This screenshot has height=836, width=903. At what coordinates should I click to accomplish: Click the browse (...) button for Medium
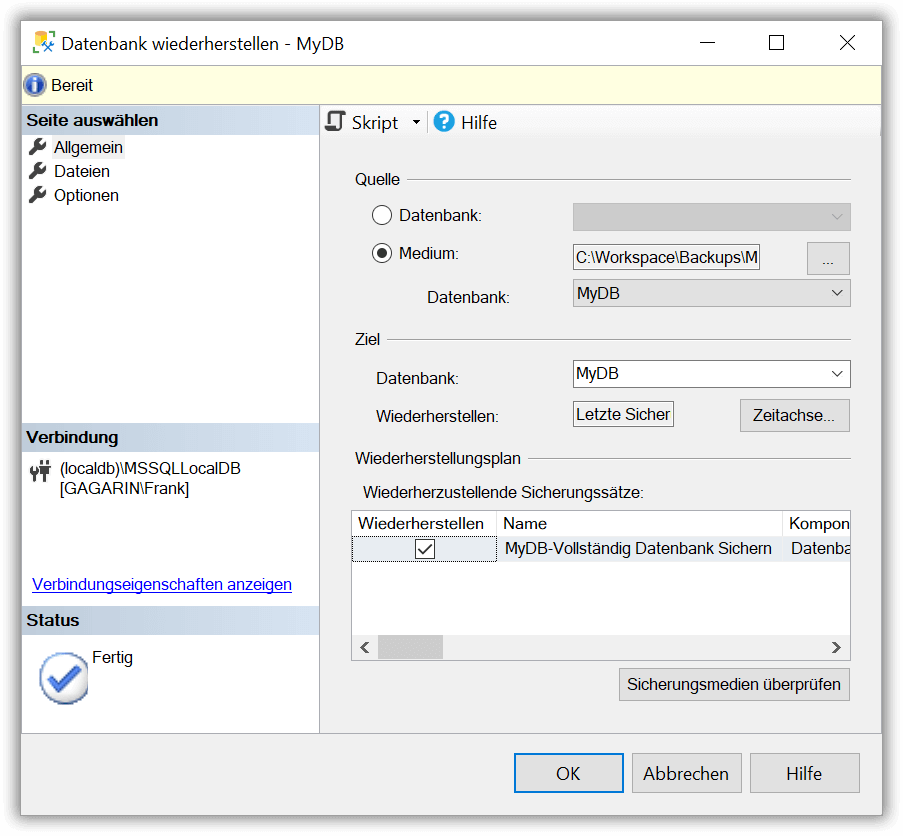[x=828, y=259]
